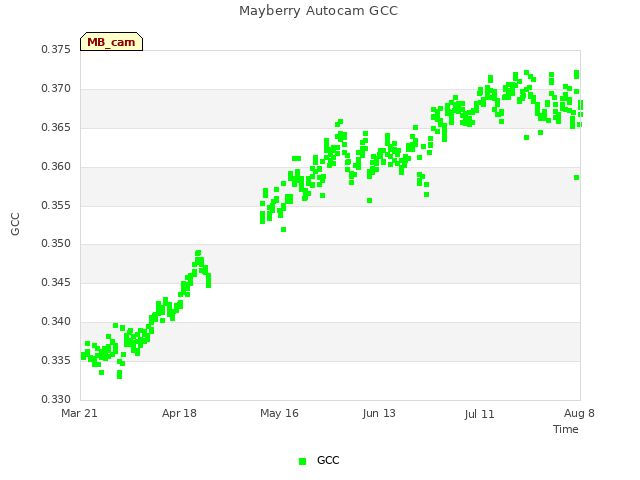The image size is (640, 480).
Task: Click the 0.345 y-axis label
Action: (56, 282)
